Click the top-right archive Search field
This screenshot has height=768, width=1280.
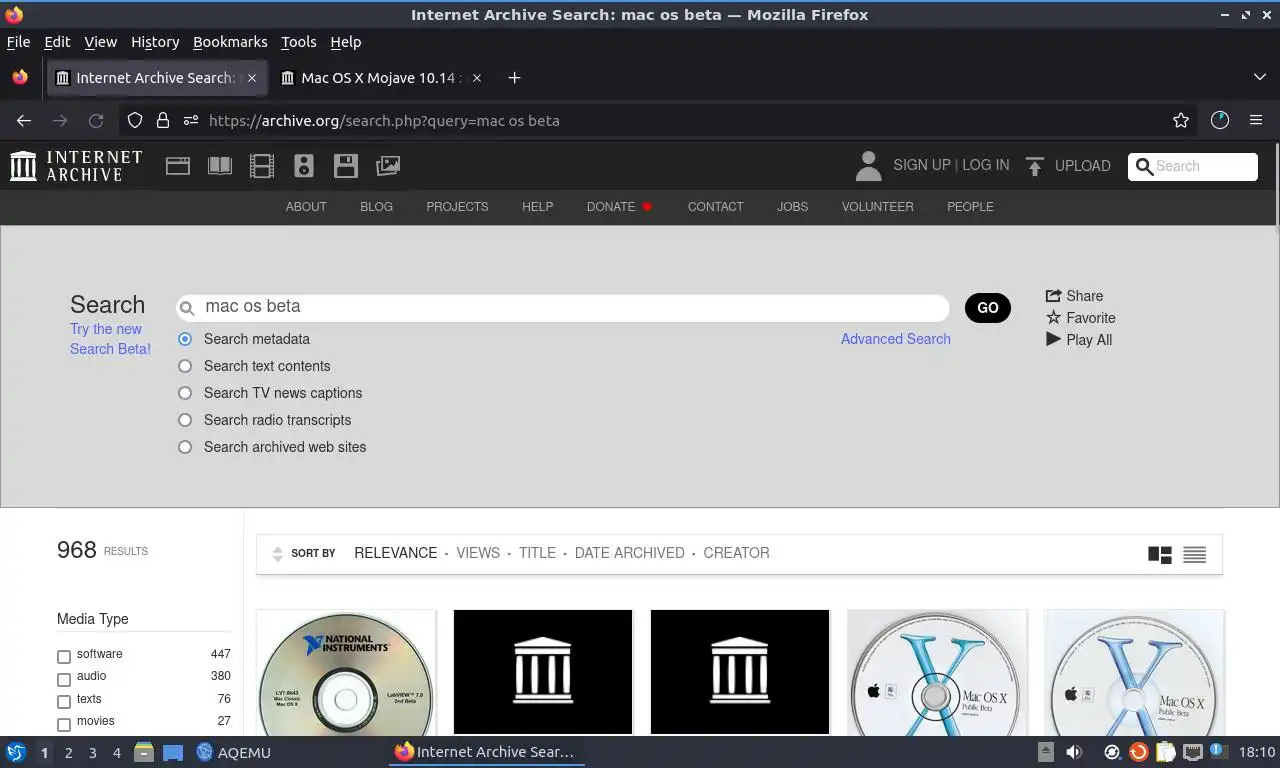click(x=1193, y=167)
